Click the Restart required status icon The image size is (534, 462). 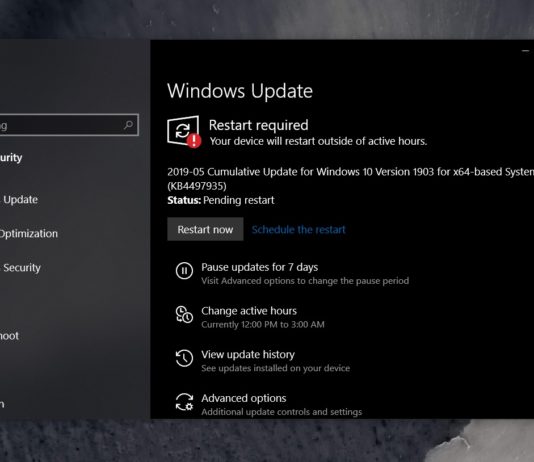pyautogui.click(x=184, y=132)
